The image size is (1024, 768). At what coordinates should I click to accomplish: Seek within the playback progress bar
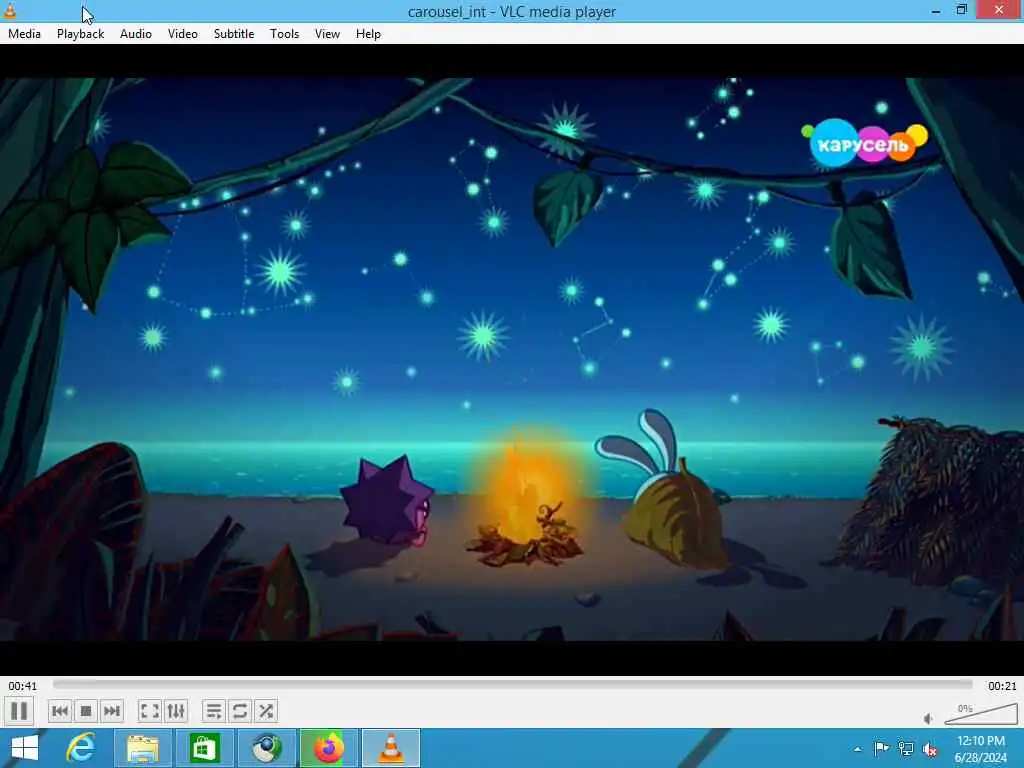tap(513, 684)
